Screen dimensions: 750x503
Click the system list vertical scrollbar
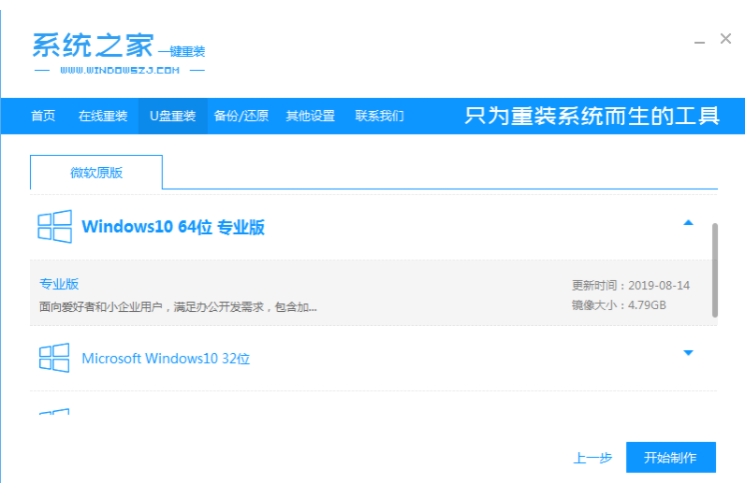tap(715, 270)
